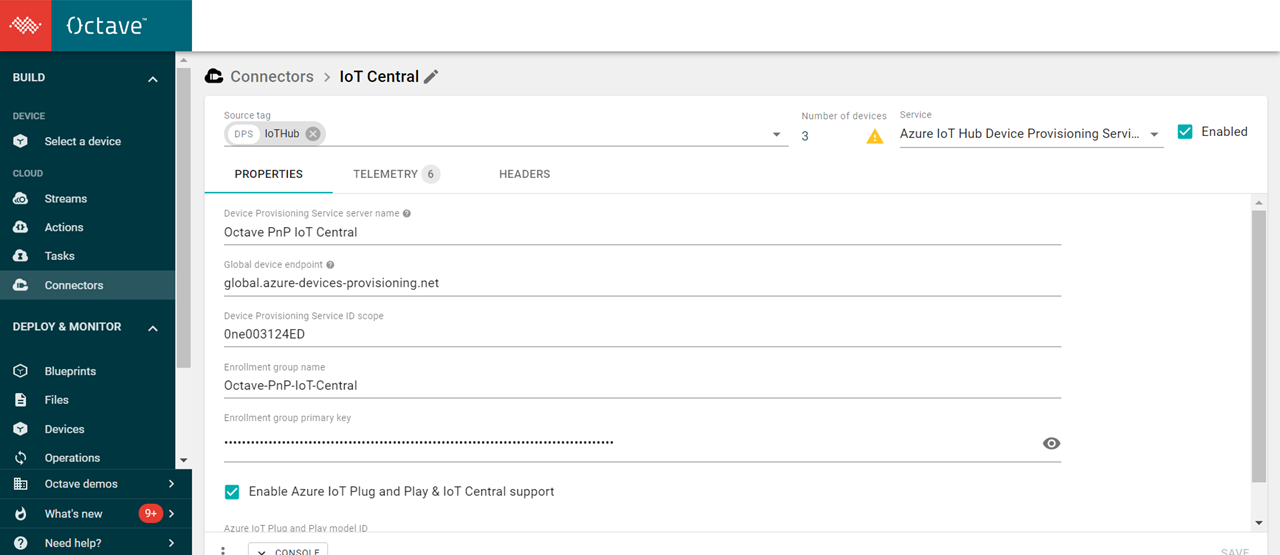Image resolution: width=1280 pixels, height=555 pixels.
Task: Open the Files page
Action: click(x=57, y=400)
